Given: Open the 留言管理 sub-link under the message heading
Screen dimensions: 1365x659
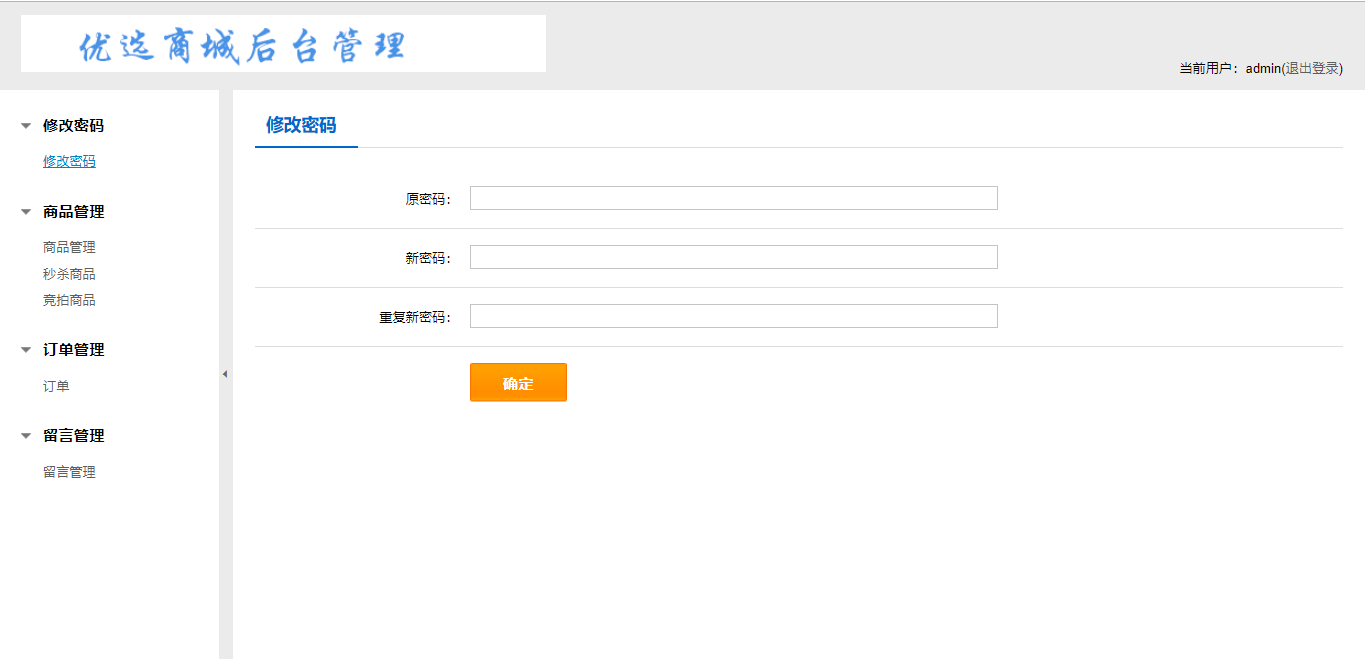Looking at the screenshot, I should coord(69,472).
